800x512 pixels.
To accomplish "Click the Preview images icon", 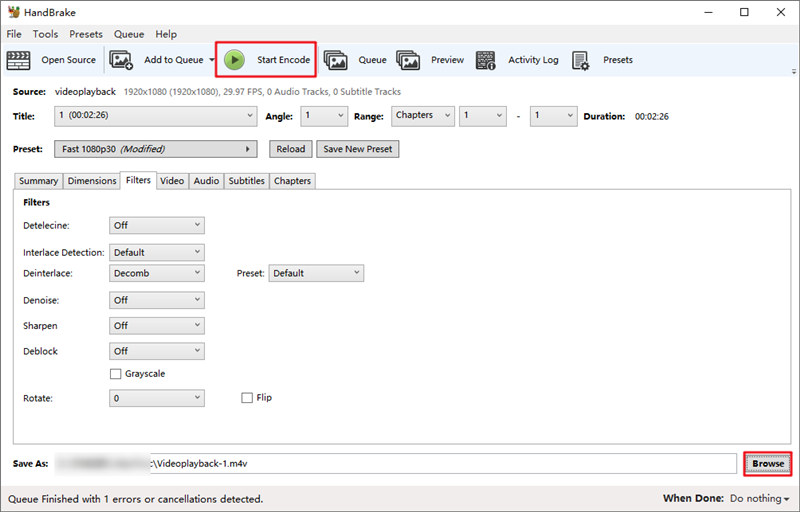I will (408, 60).
